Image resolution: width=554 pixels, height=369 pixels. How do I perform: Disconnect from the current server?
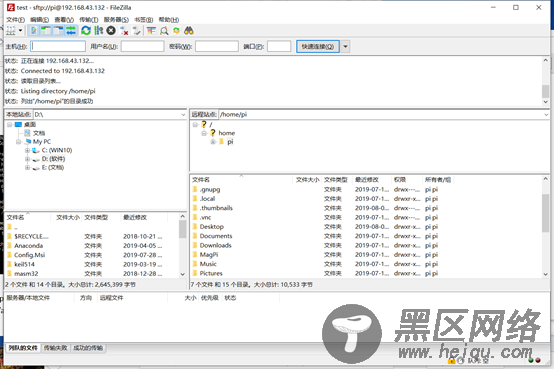(x=124, y=31)
